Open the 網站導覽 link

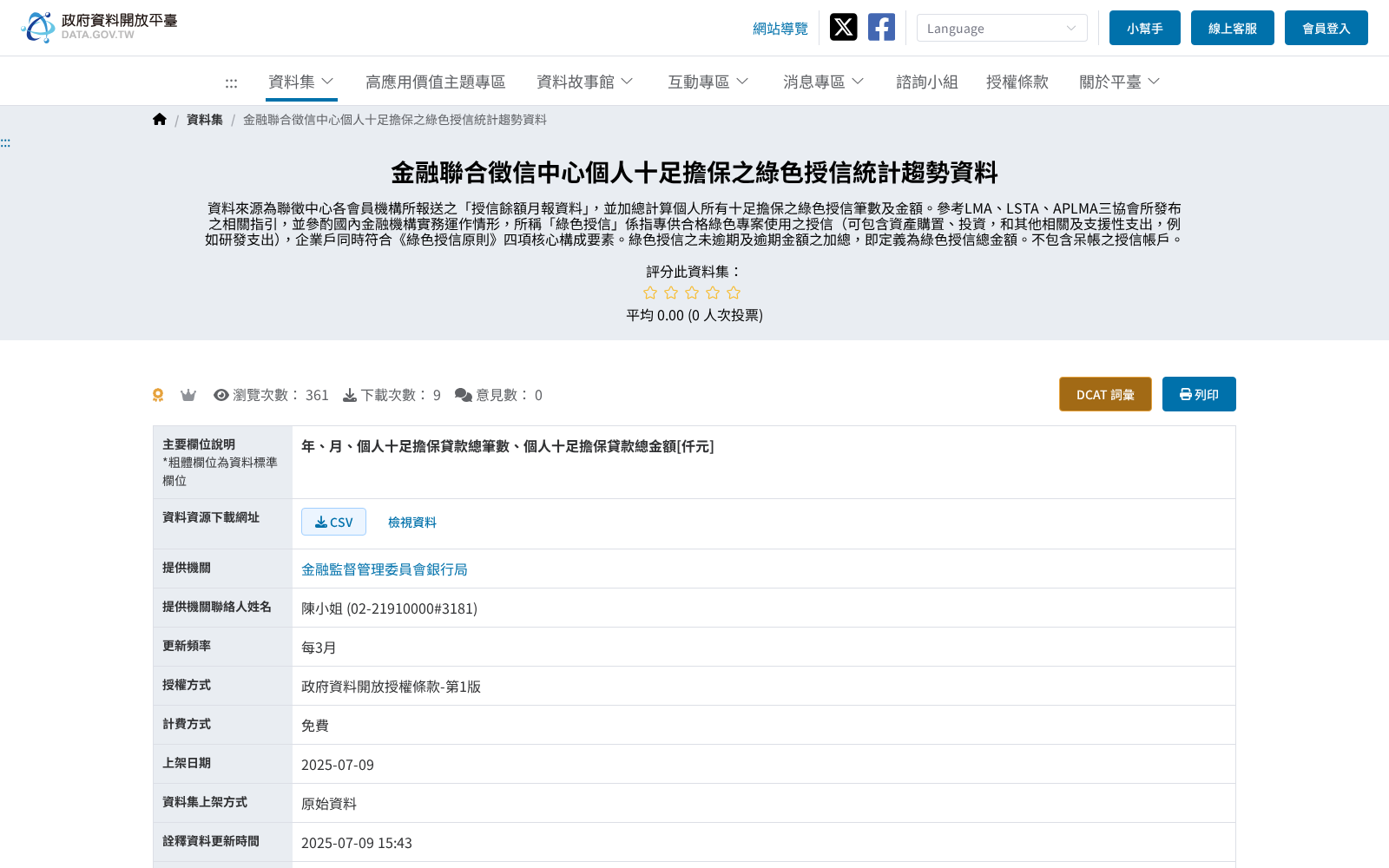(780, 29)
